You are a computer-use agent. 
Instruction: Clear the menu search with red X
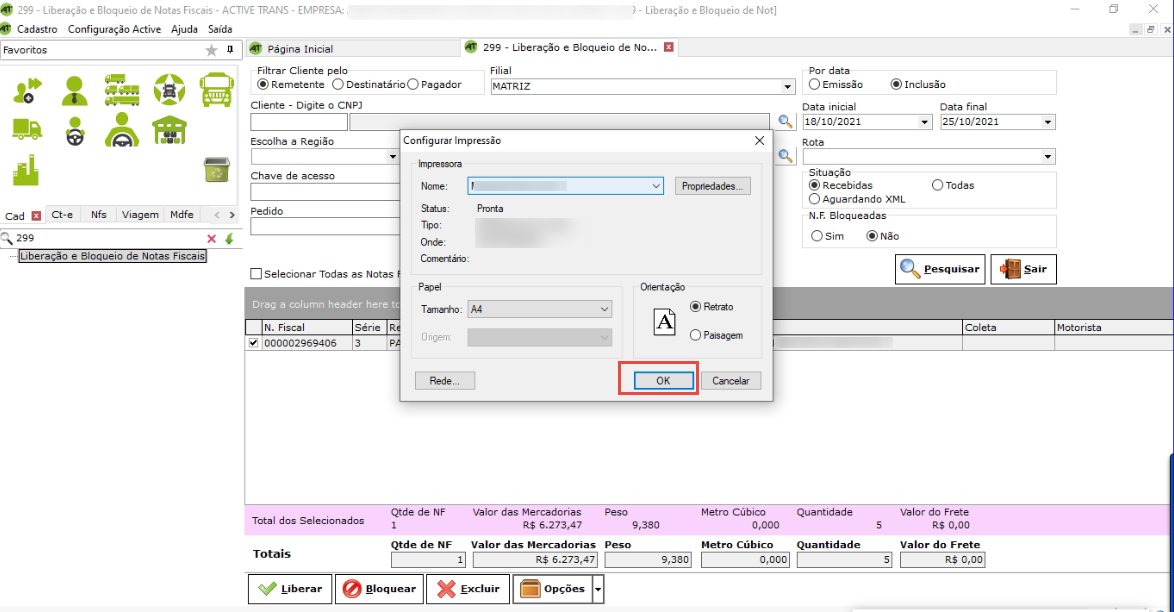(x=211, y=239)
